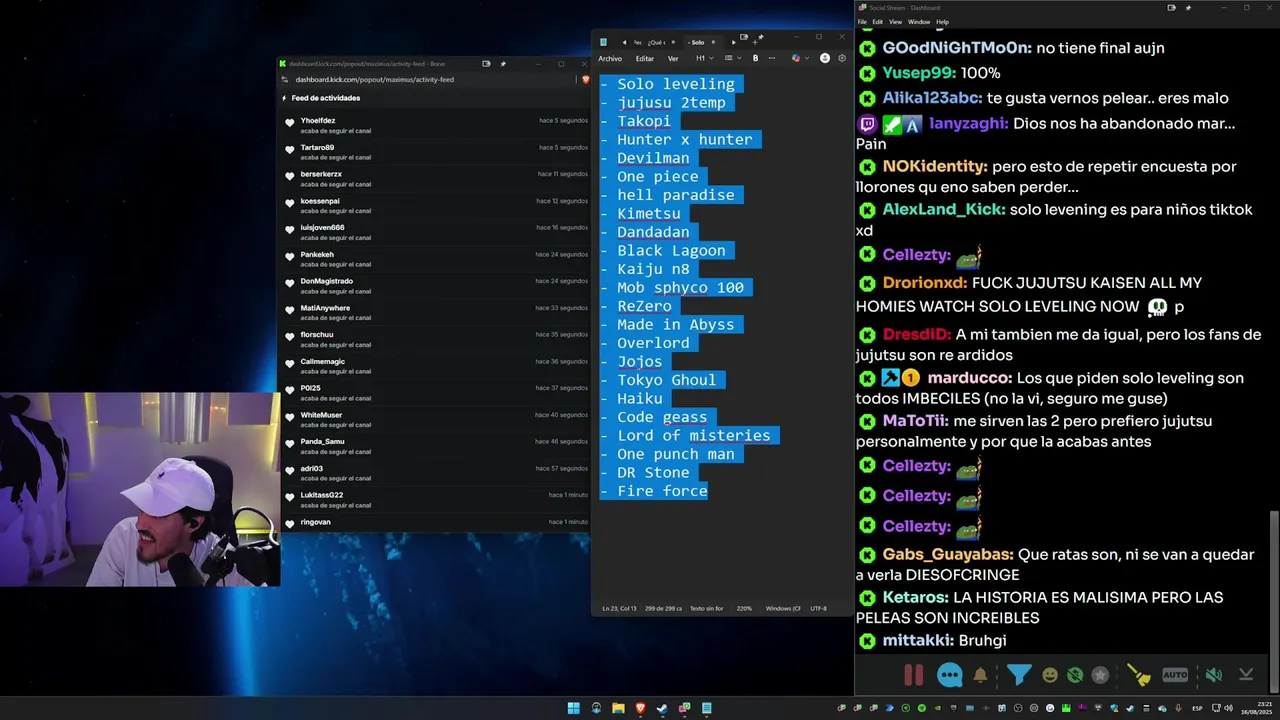Image resolution: width=1280 pixels, height=720 pixels.
Task: Click the smiley emoji icon in Social Stream
Action: pos(1050,675)
